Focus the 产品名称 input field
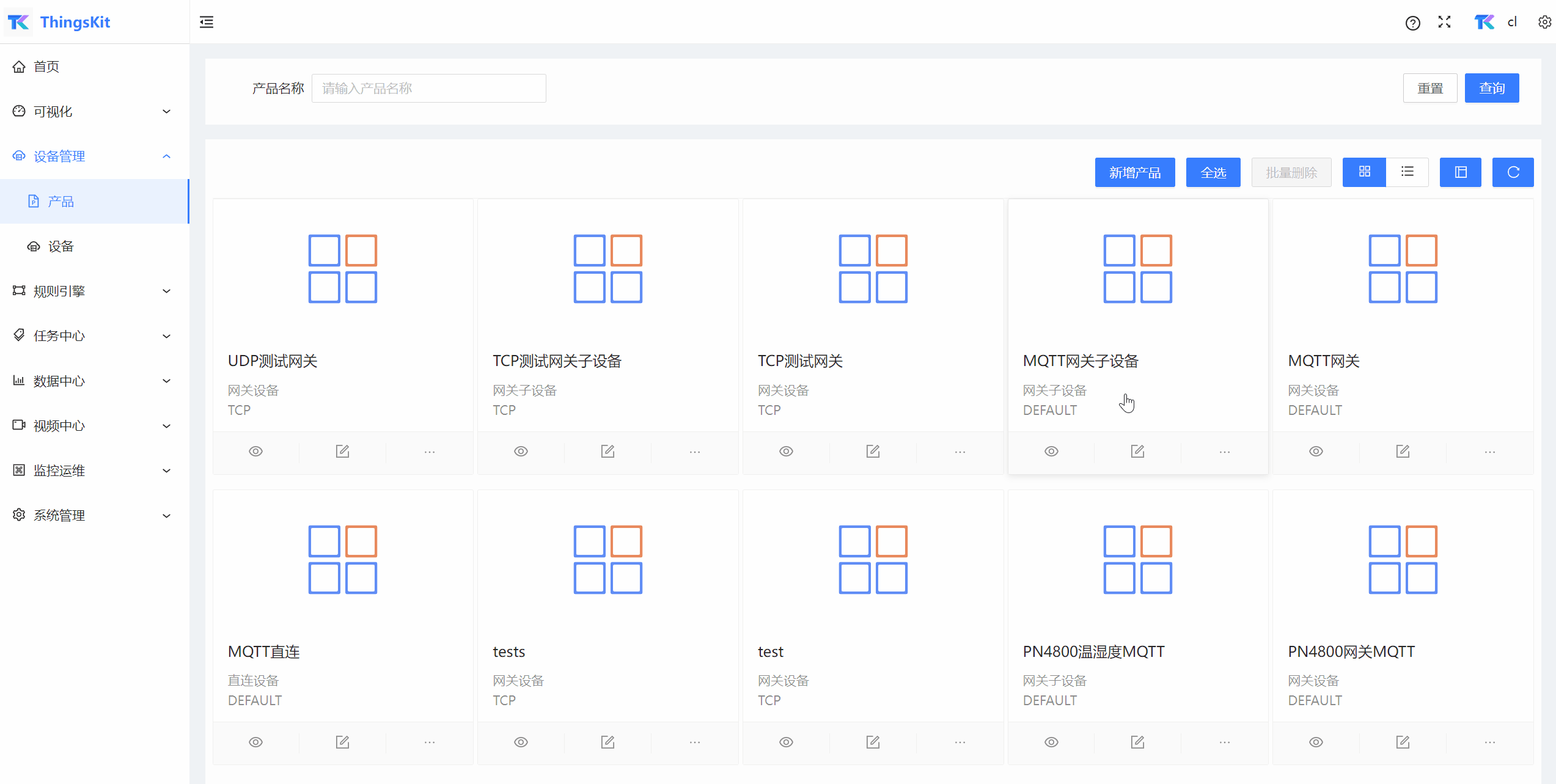Image resolution: width=1556 pixels, height=784 pixels. [428, 89]
